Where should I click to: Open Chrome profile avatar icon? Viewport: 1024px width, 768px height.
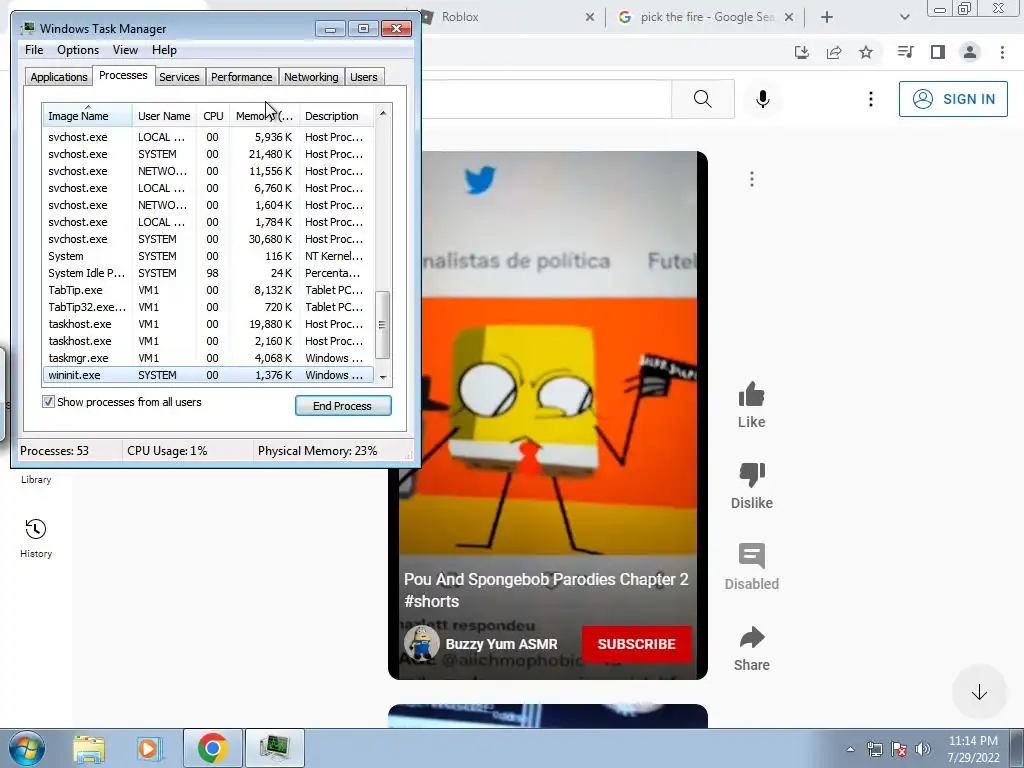(x=970, y=52)
